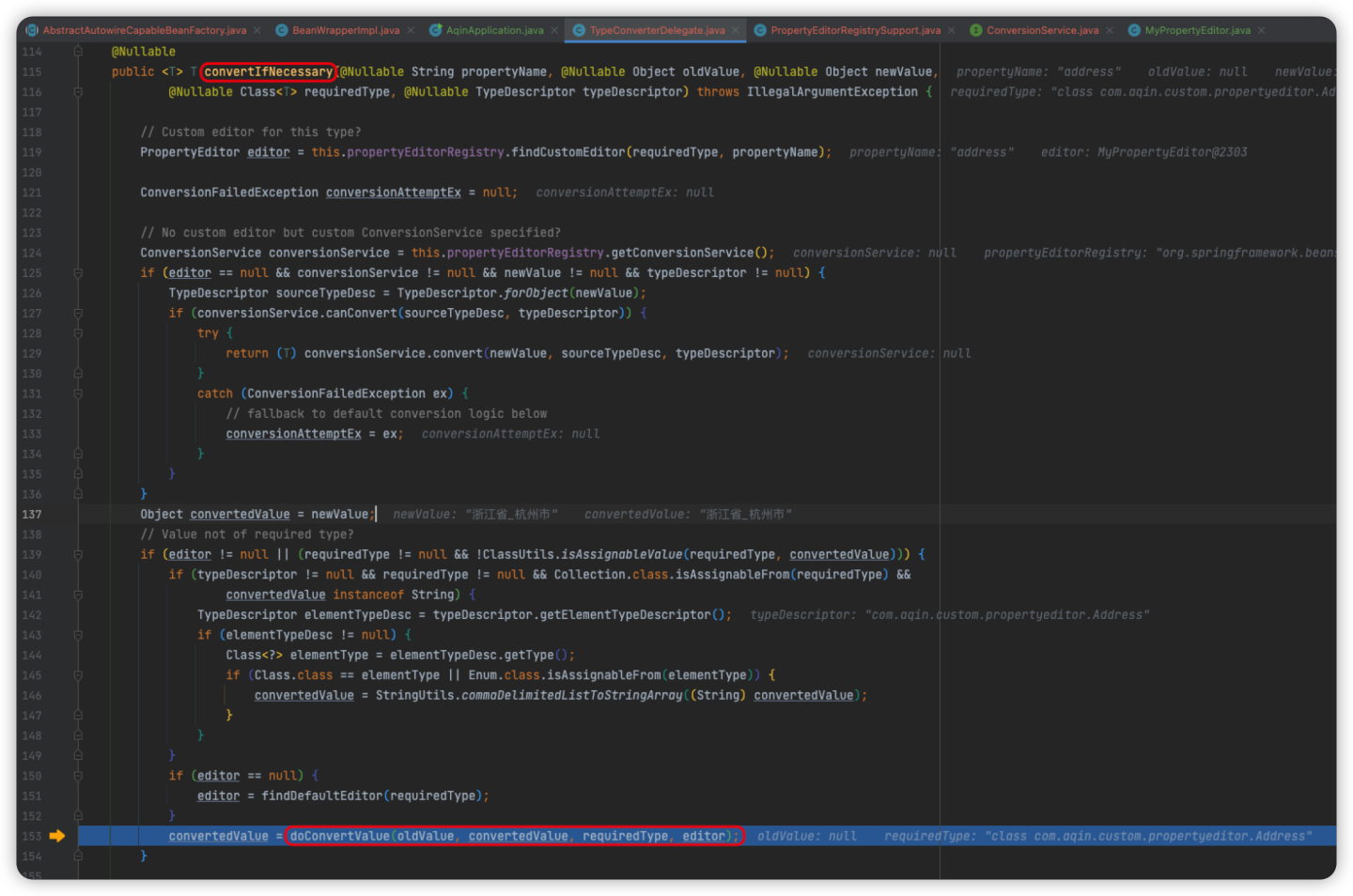Click the forObject call on line 126

[536, 293]
